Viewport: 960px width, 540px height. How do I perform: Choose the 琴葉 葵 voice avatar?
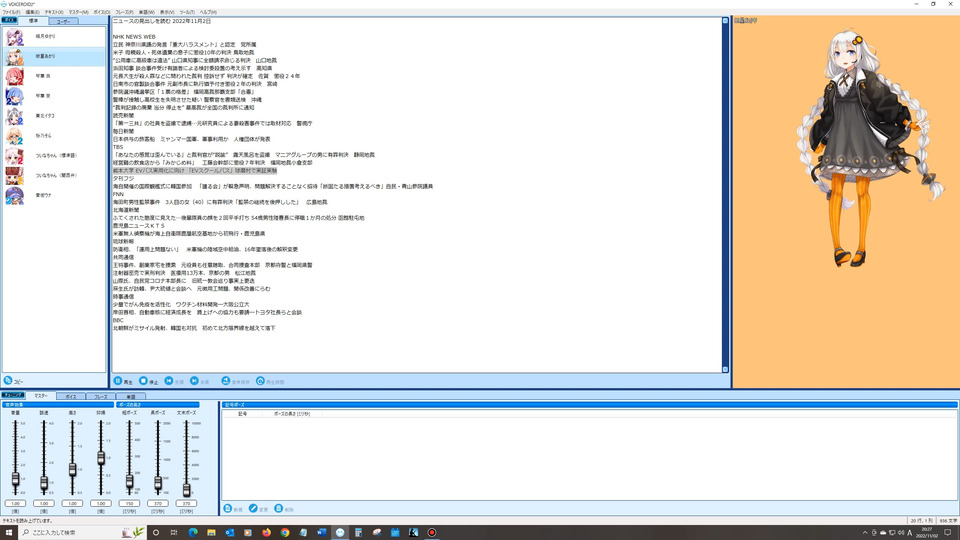click(14, 96)
